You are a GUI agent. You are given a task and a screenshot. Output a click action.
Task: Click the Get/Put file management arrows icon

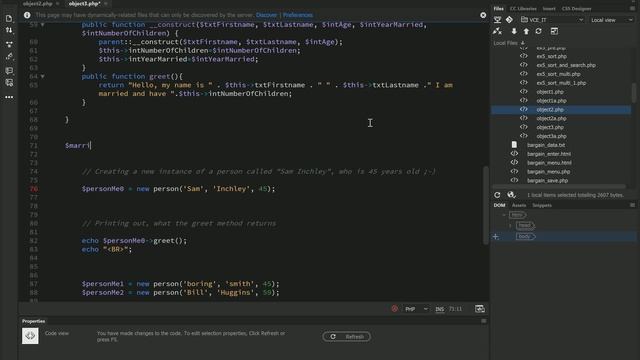[x=9, y=30]
